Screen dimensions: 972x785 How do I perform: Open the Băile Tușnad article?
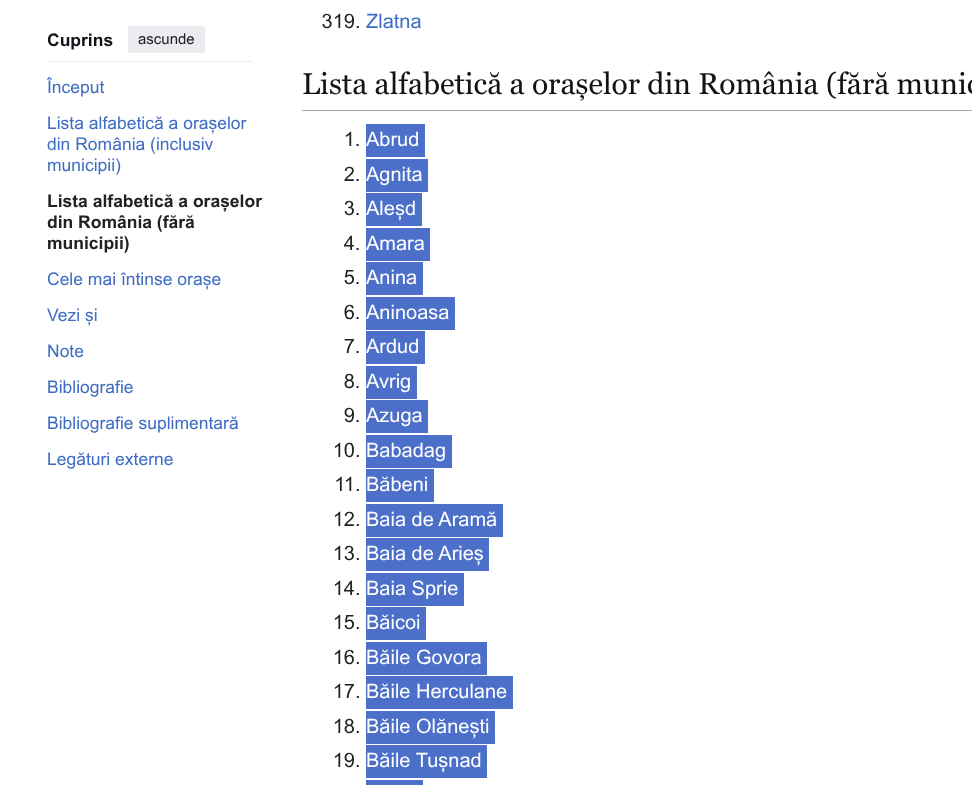424,761
